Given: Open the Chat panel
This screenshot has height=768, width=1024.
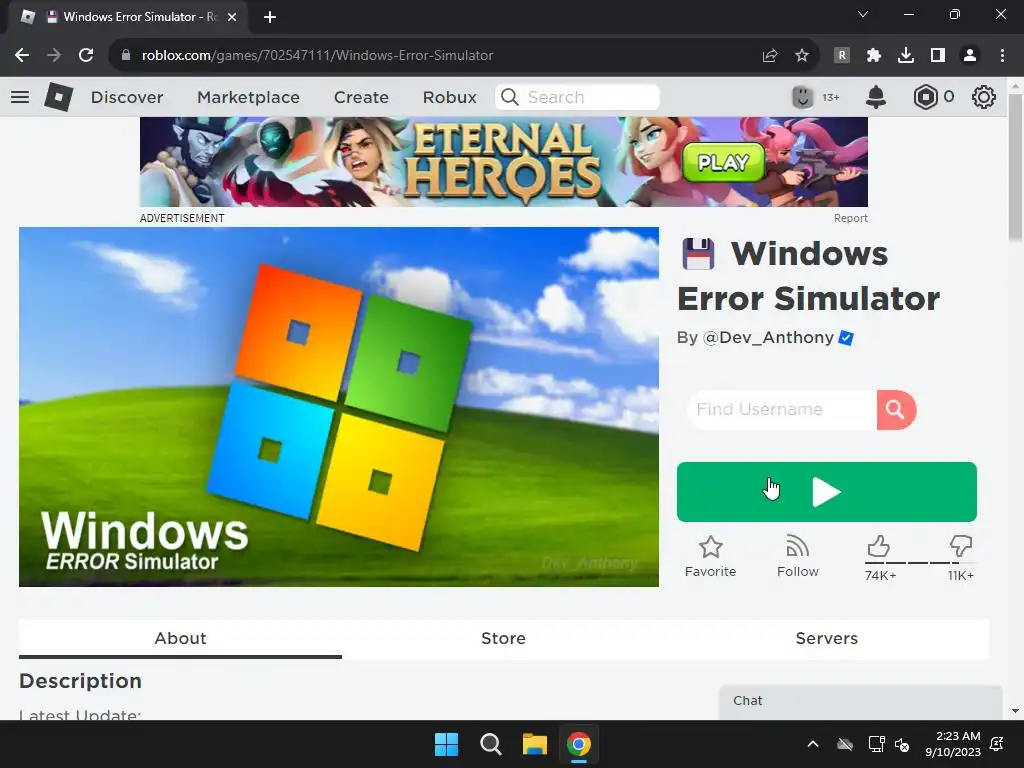Looking at the screenshot, I should tap(861, 702).
